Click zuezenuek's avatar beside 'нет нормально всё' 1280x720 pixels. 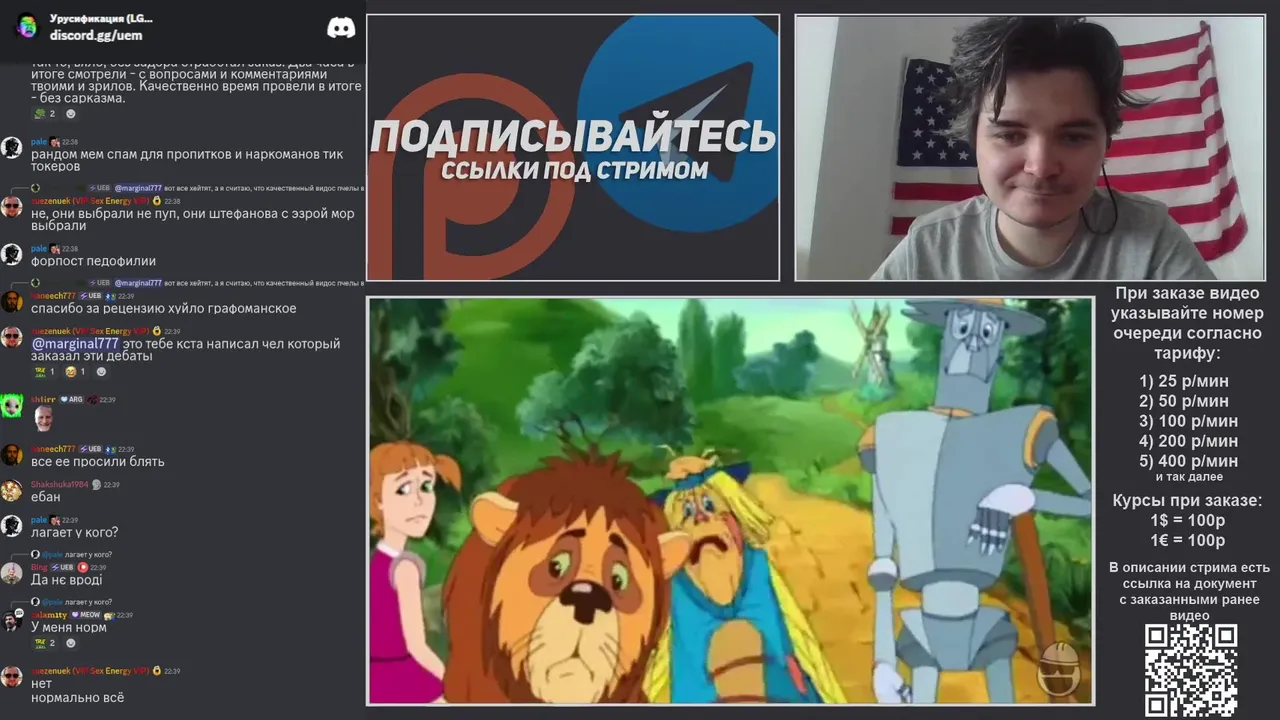tap(11, 677)
